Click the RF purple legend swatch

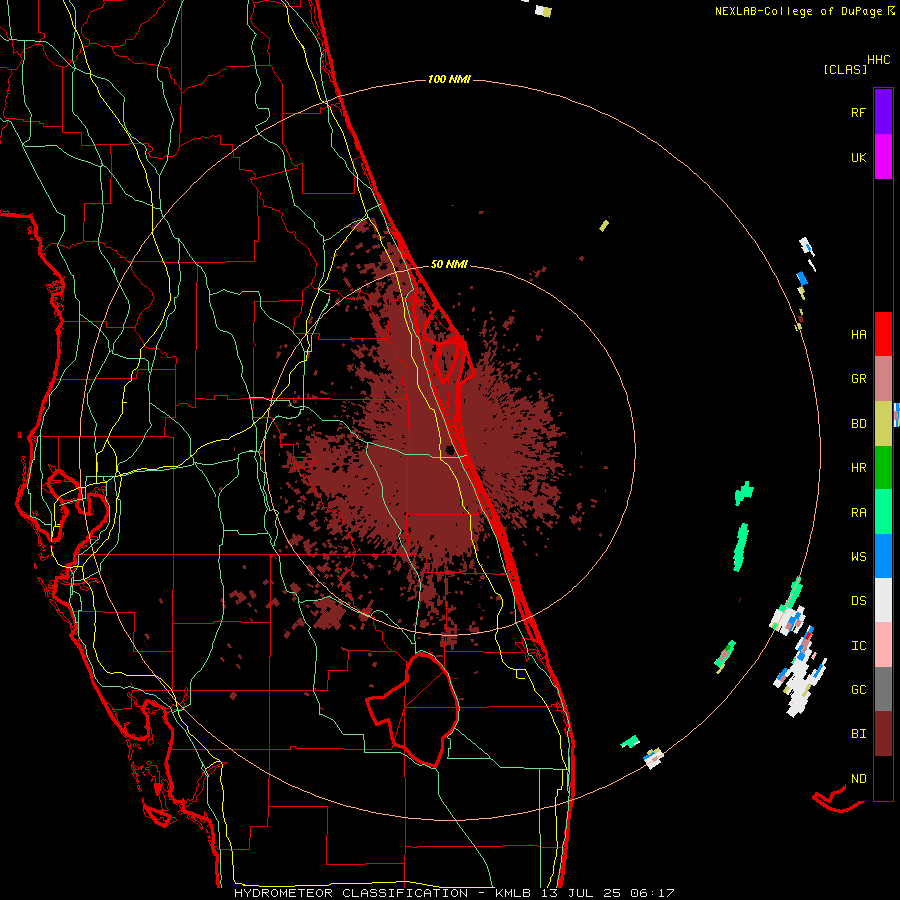tap(883, 111)
